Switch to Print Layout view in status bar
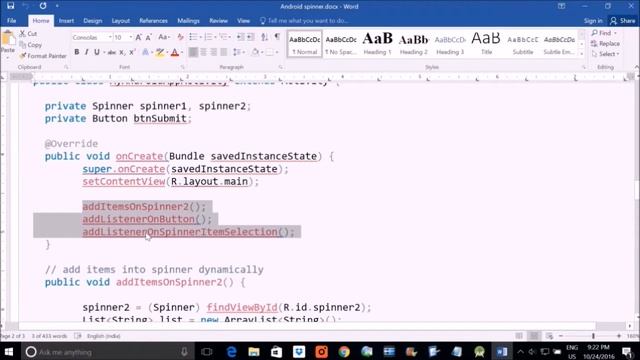 point(534,336)
